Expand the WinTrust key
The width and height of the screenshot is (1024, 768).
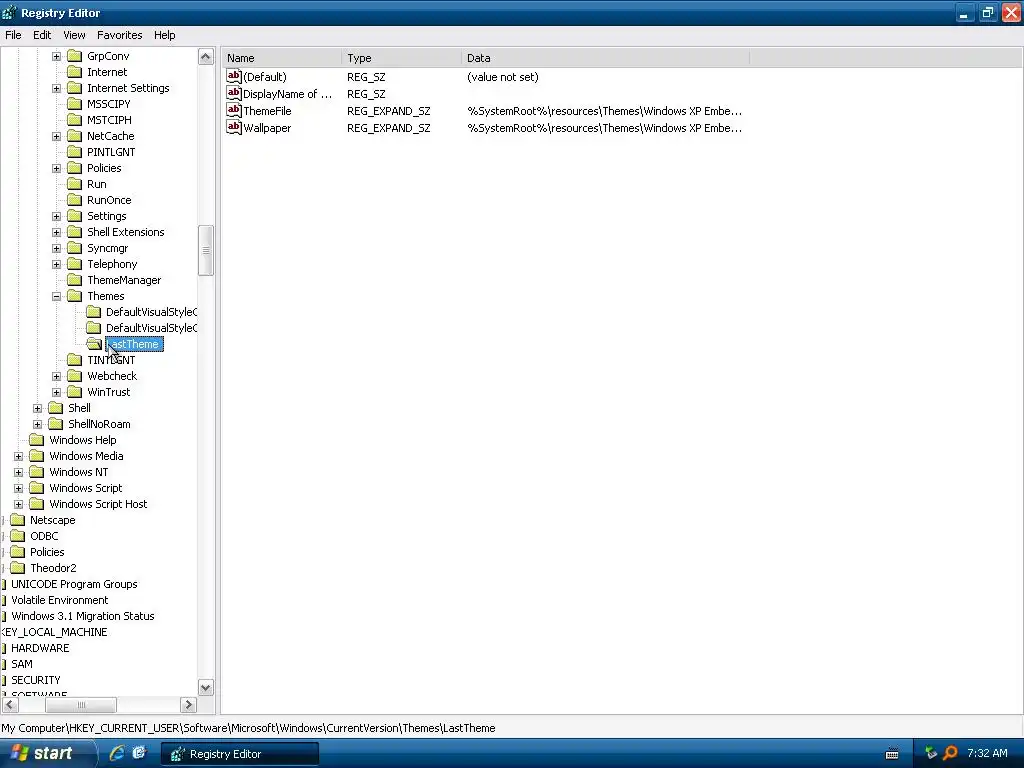tap(56, 392)
